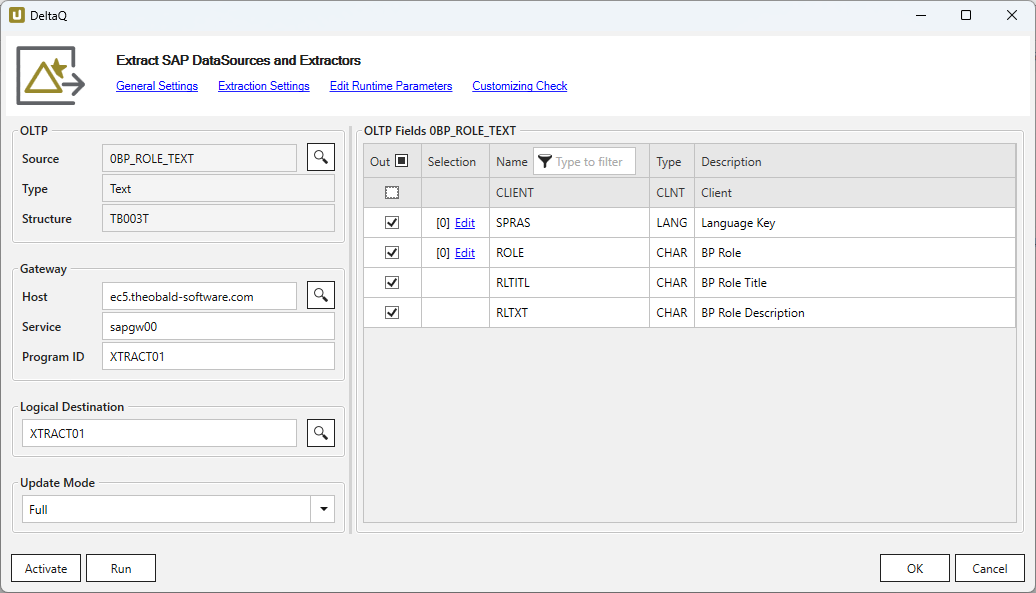Screen dimensions: 1036x593
Task: Open the General Settings link
Action: 157,86
